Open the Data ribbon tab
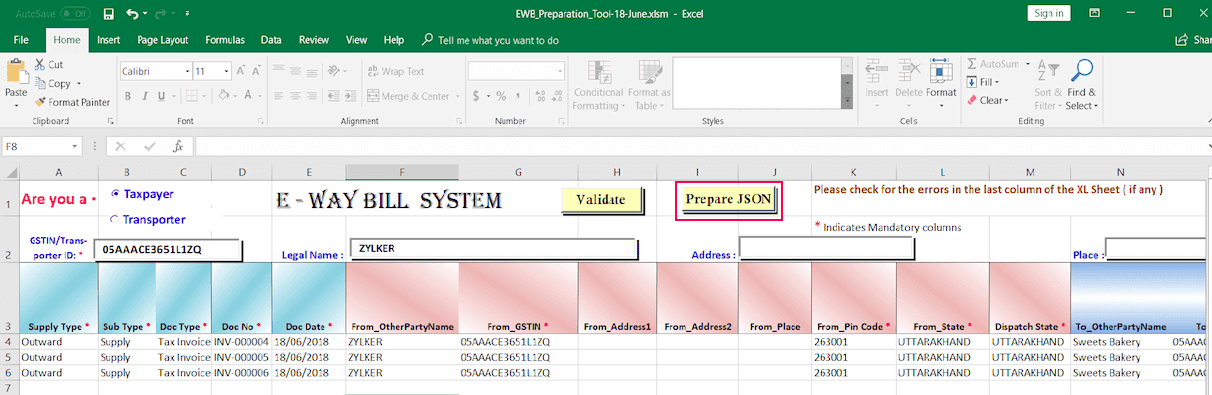The width and height of the screenshot is (1212, 395). (x=271, y=40)
